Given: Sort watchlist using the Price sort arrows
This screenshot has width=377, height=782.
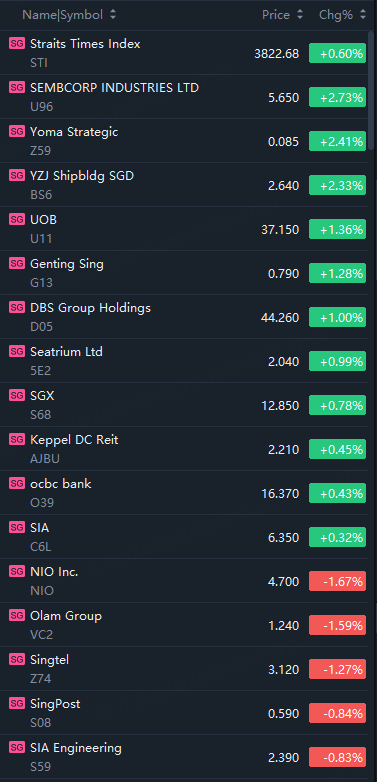Looking at the screenshot, I should (299, 15).
